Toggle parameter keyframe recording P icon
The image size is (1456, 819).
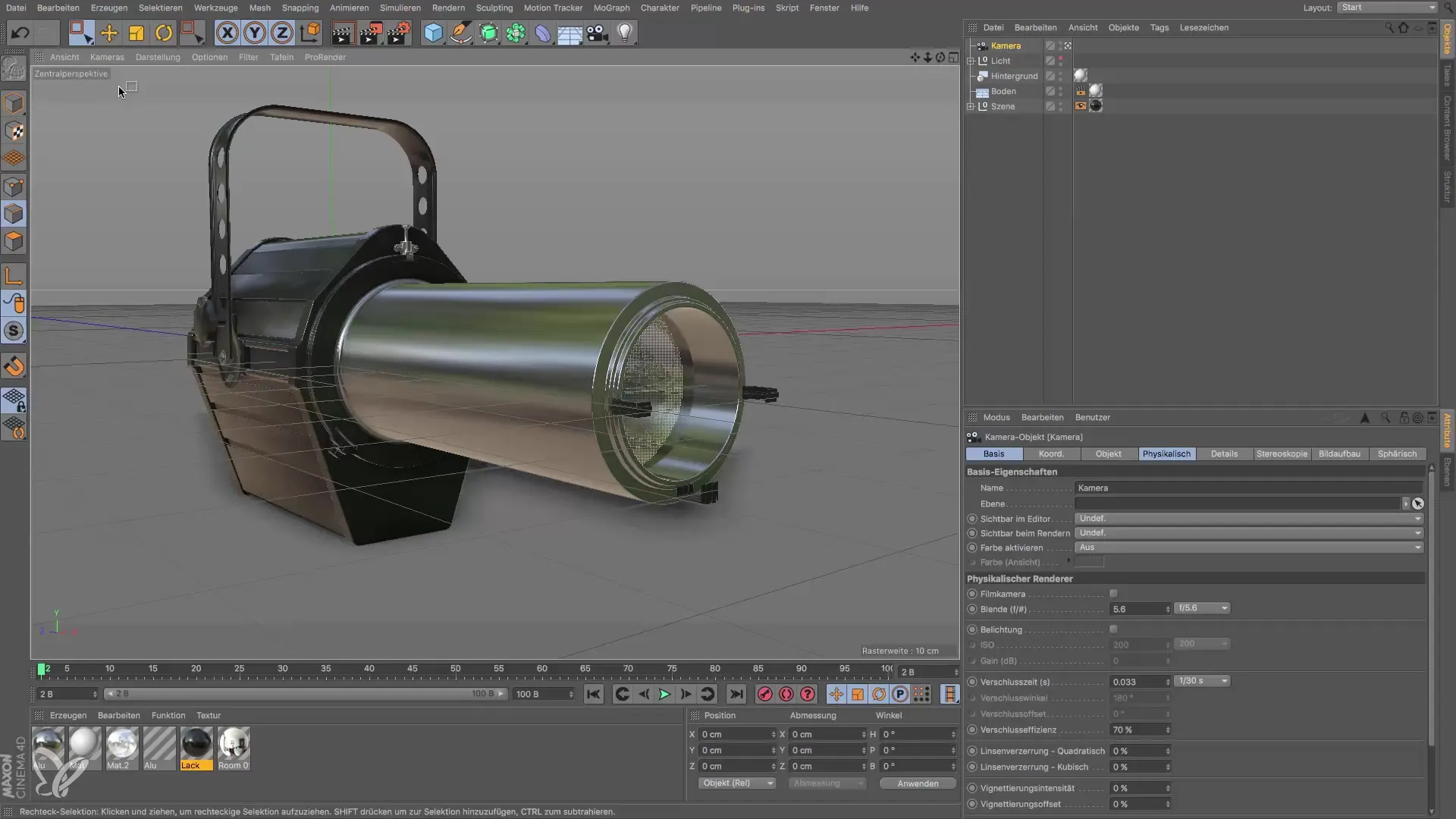point(900,694)
